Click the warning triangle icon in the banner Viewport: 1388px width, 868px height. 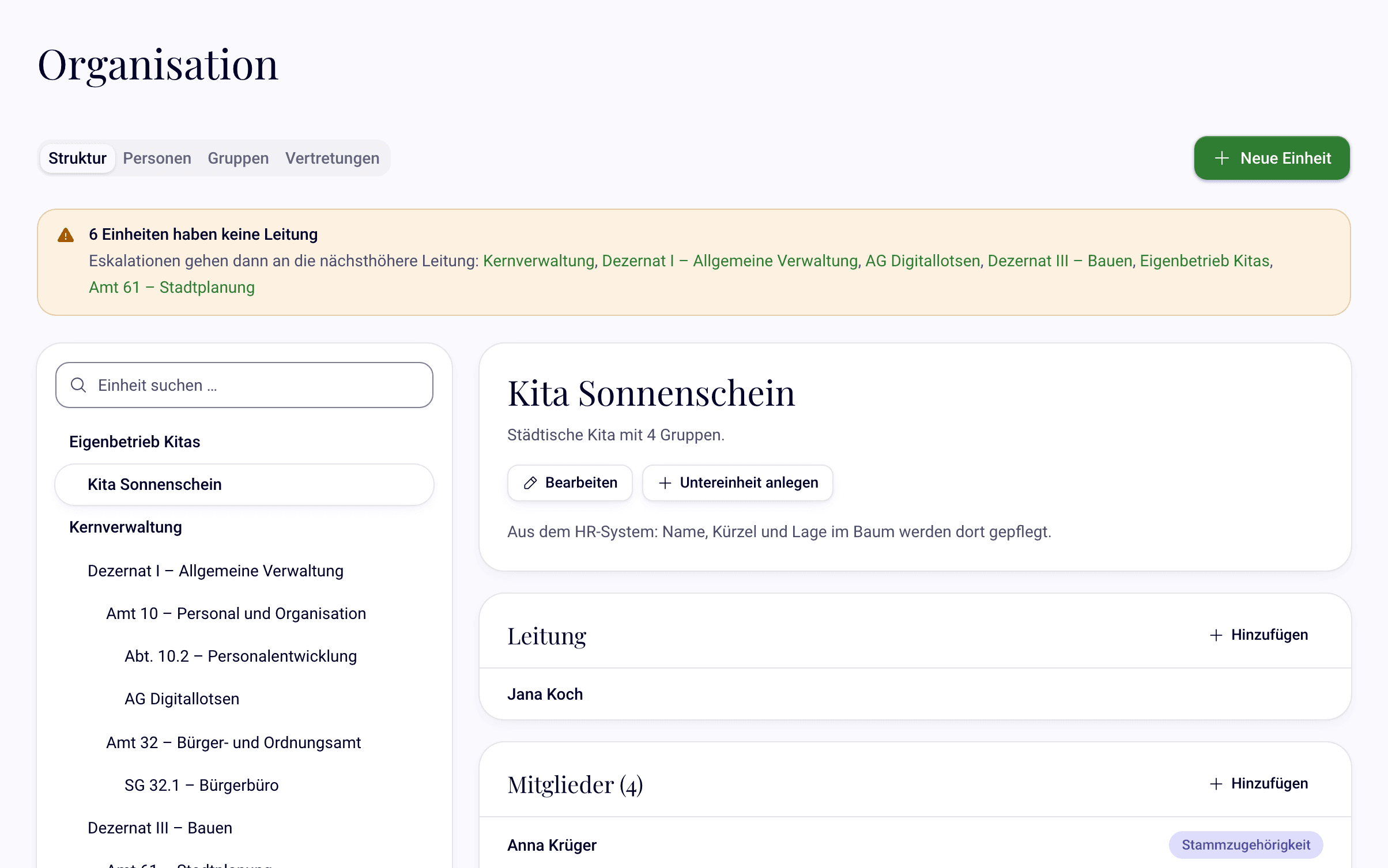(66, 235)
